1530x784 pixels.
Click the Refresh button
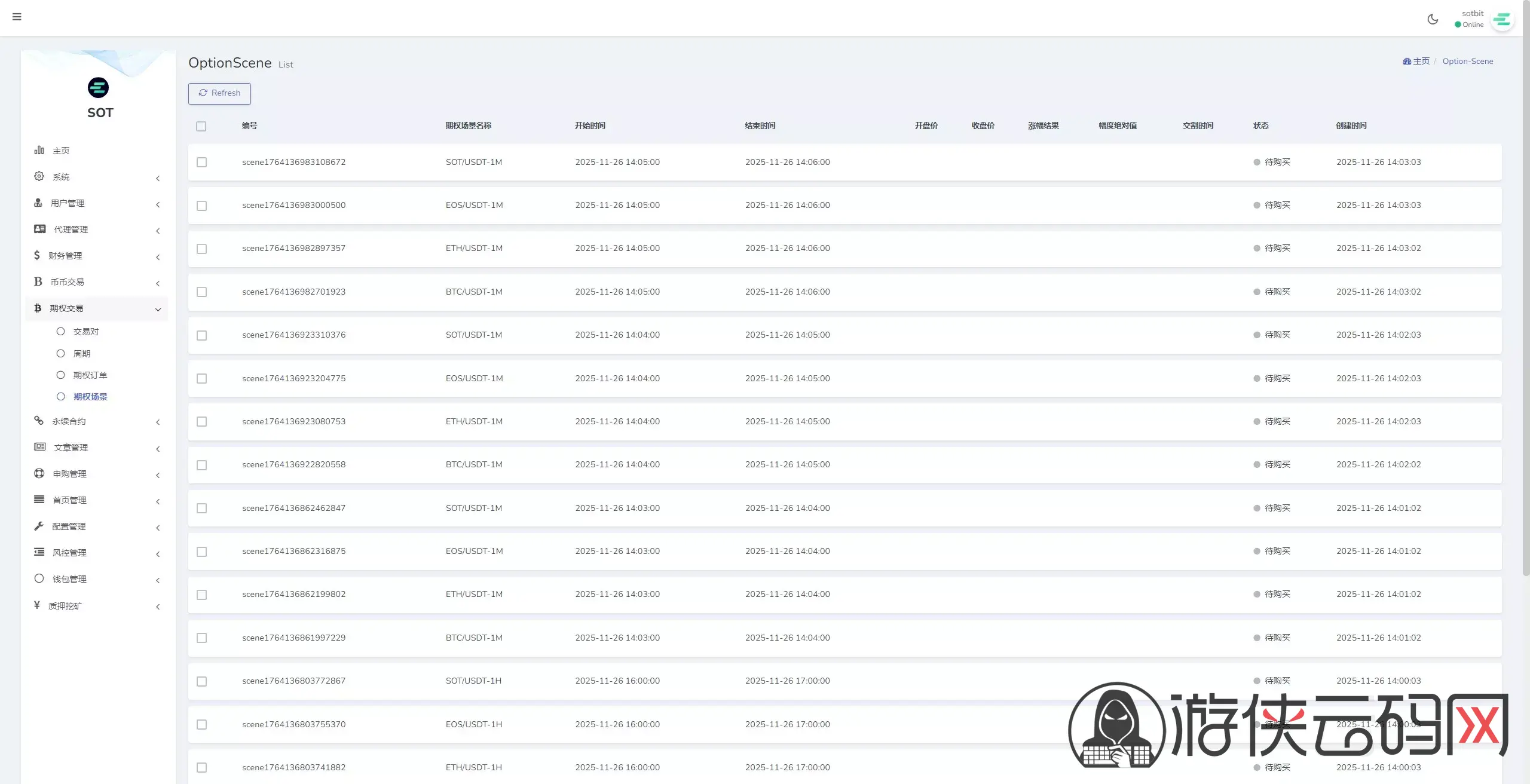pyautogui.click(x=219, y=93)
